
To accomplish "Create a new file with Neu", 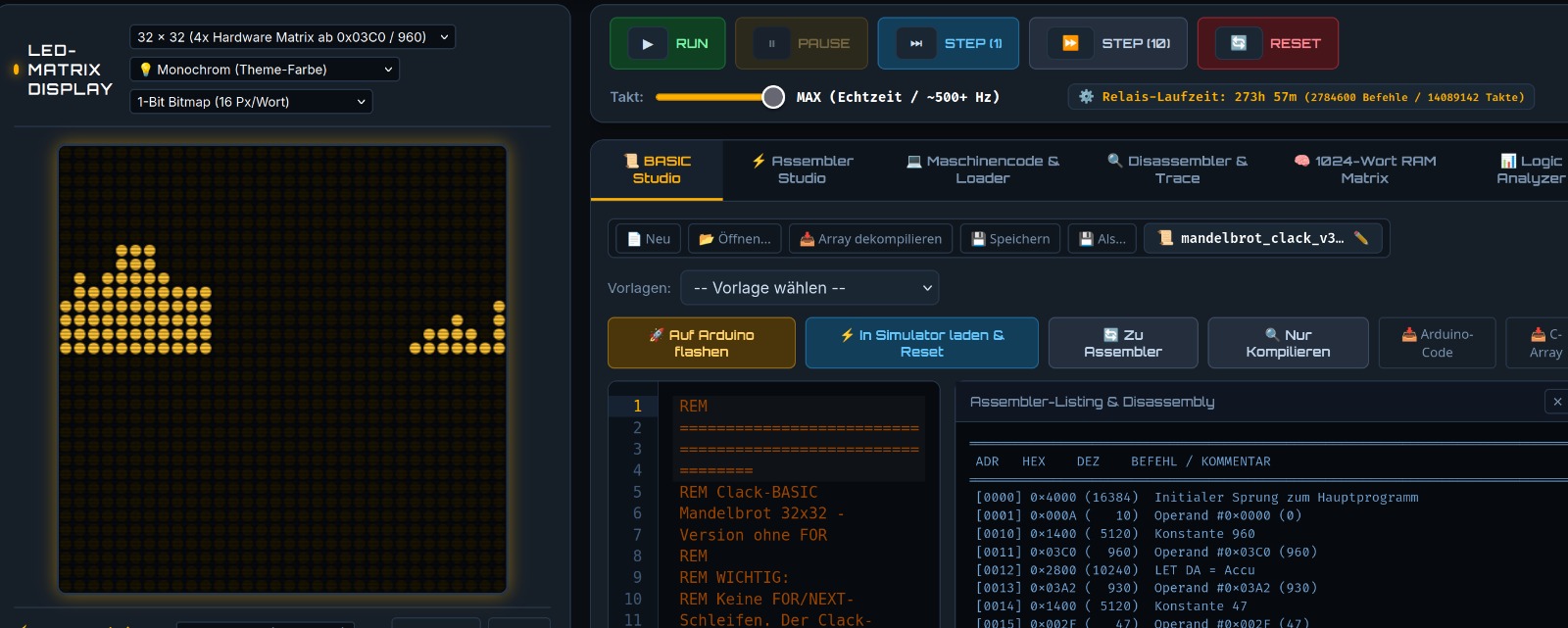I will point(649,239).
